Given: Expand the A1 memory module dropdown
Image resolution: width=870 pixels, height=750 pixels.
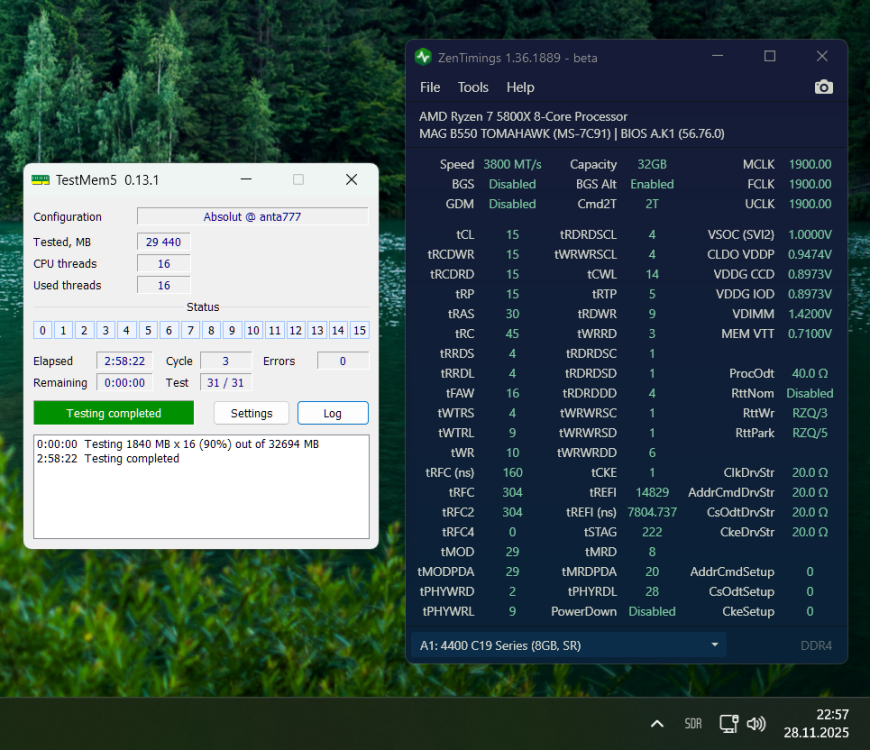Looking at the screenshot, I should [x=715, y=645].
